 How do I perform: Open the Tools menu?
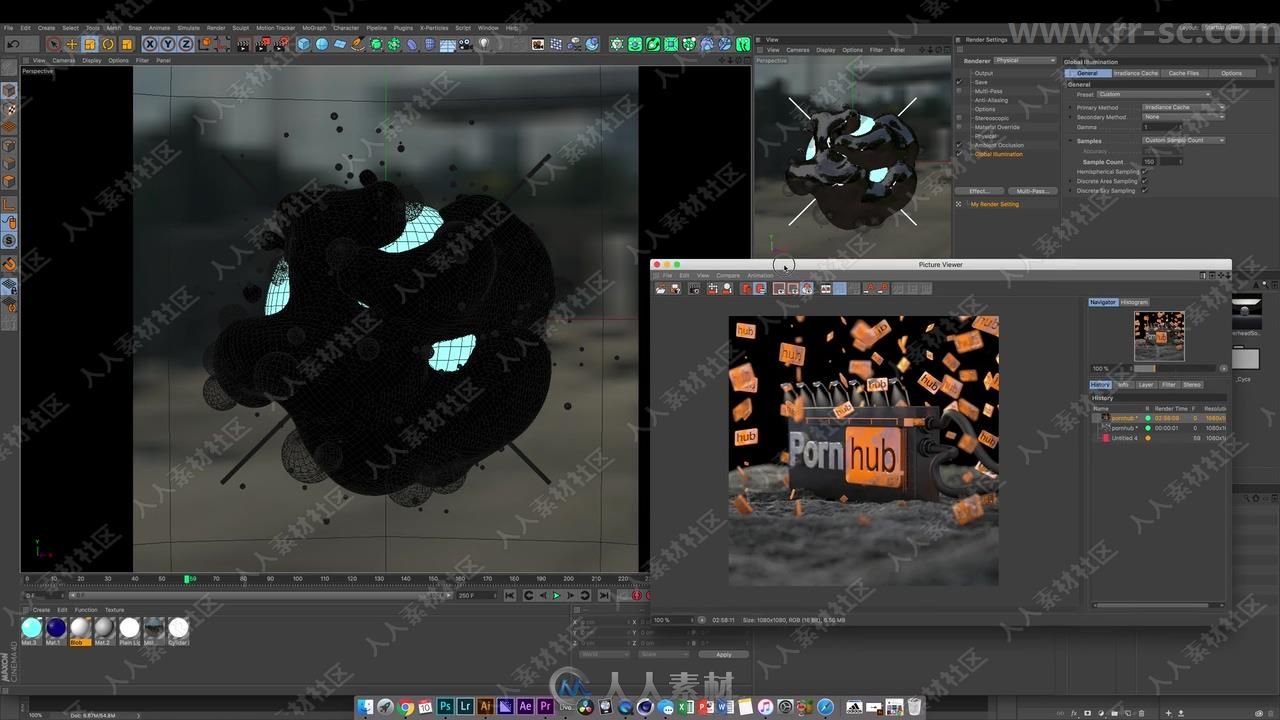(x=92, y=28)
